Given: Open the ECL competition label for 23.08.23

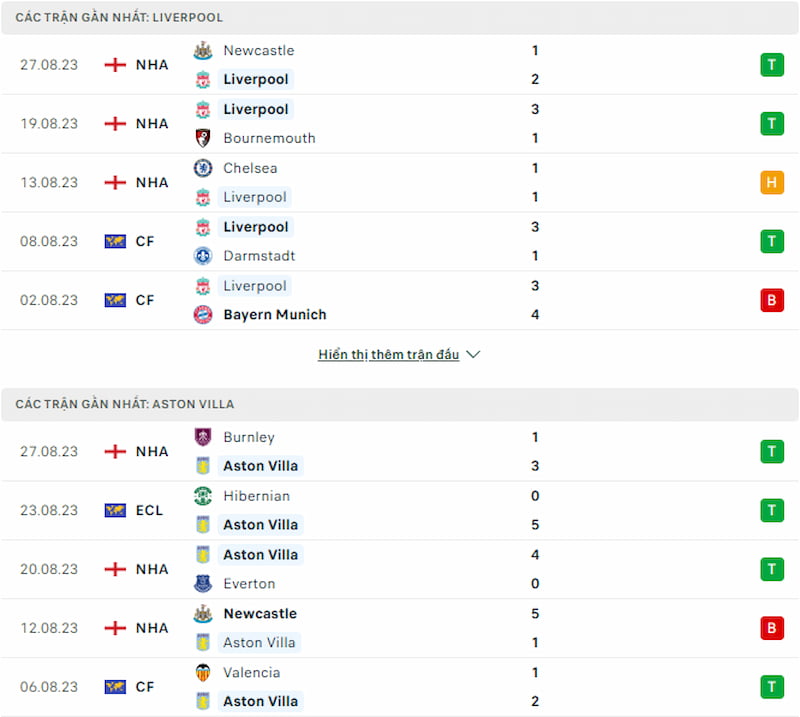Looking at the screenshot, I should click(149, 510).
